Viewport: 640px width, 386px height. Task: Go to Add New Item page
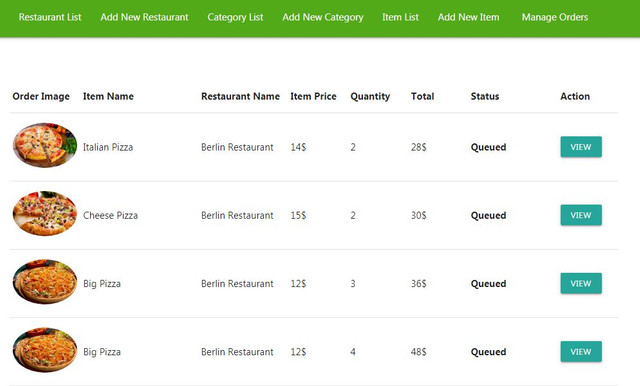coord(469,17)
